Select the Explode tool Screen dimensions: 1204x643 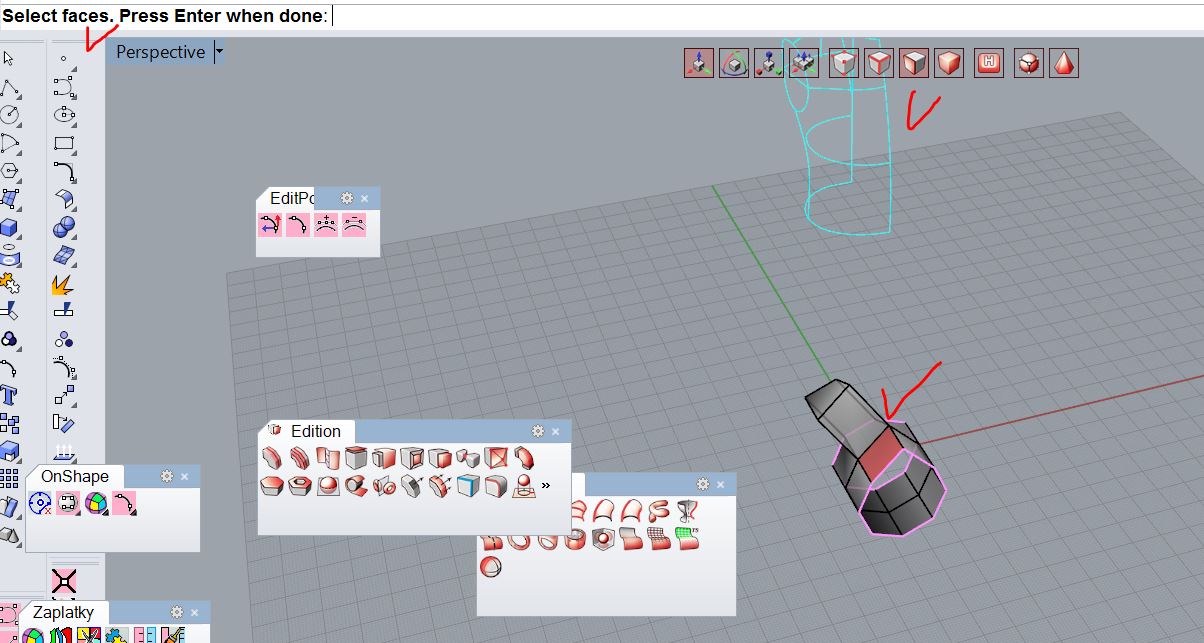(x=64, y=285)
